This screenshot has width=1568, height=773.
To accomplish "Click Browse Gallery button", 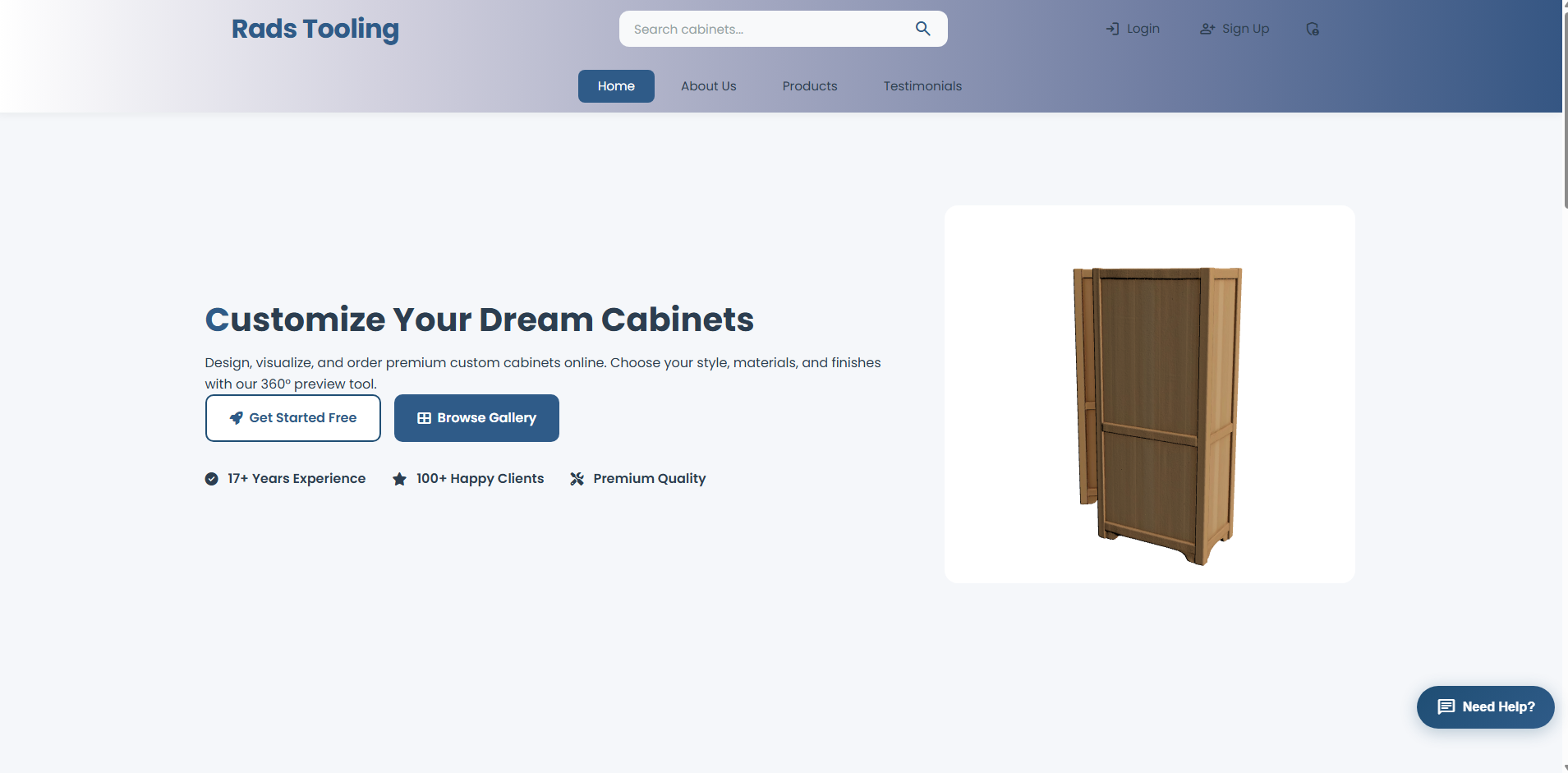I will 476,418.
